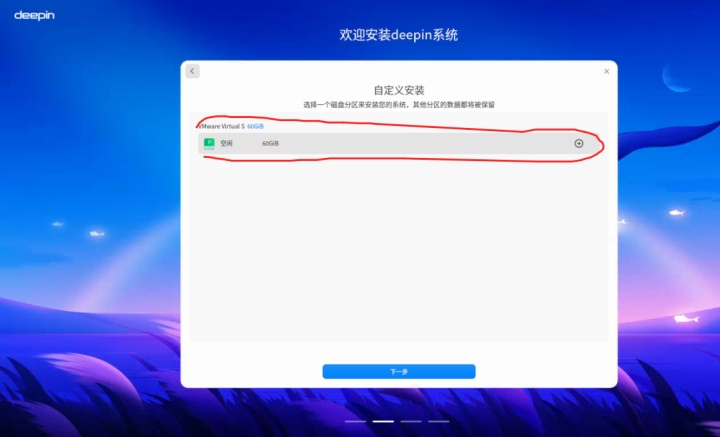Click the third progress step indicator
Screen dimensions: 720x437
tap(411, 421)
